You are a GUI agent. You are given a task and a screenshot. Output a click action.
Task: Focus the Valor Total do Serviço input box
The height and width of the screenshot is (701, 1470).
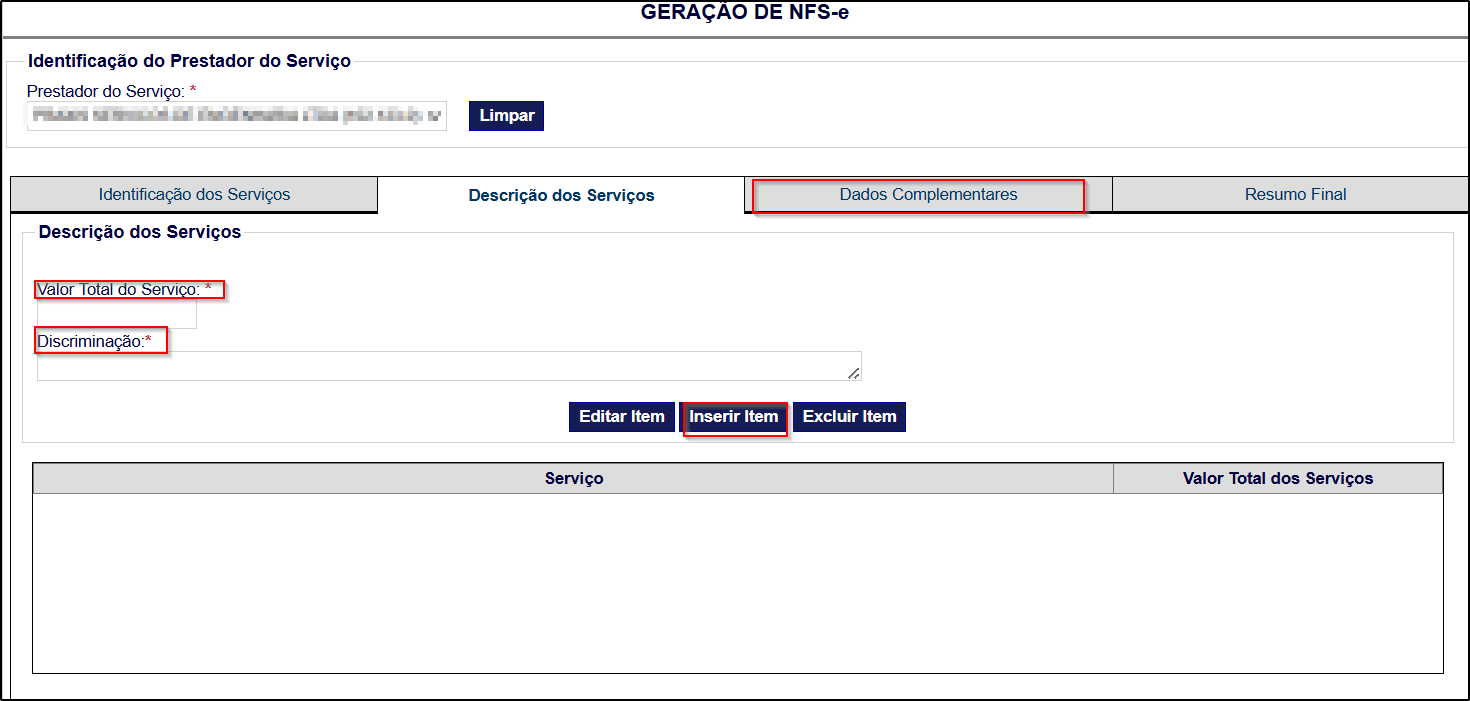coord(117,314)
